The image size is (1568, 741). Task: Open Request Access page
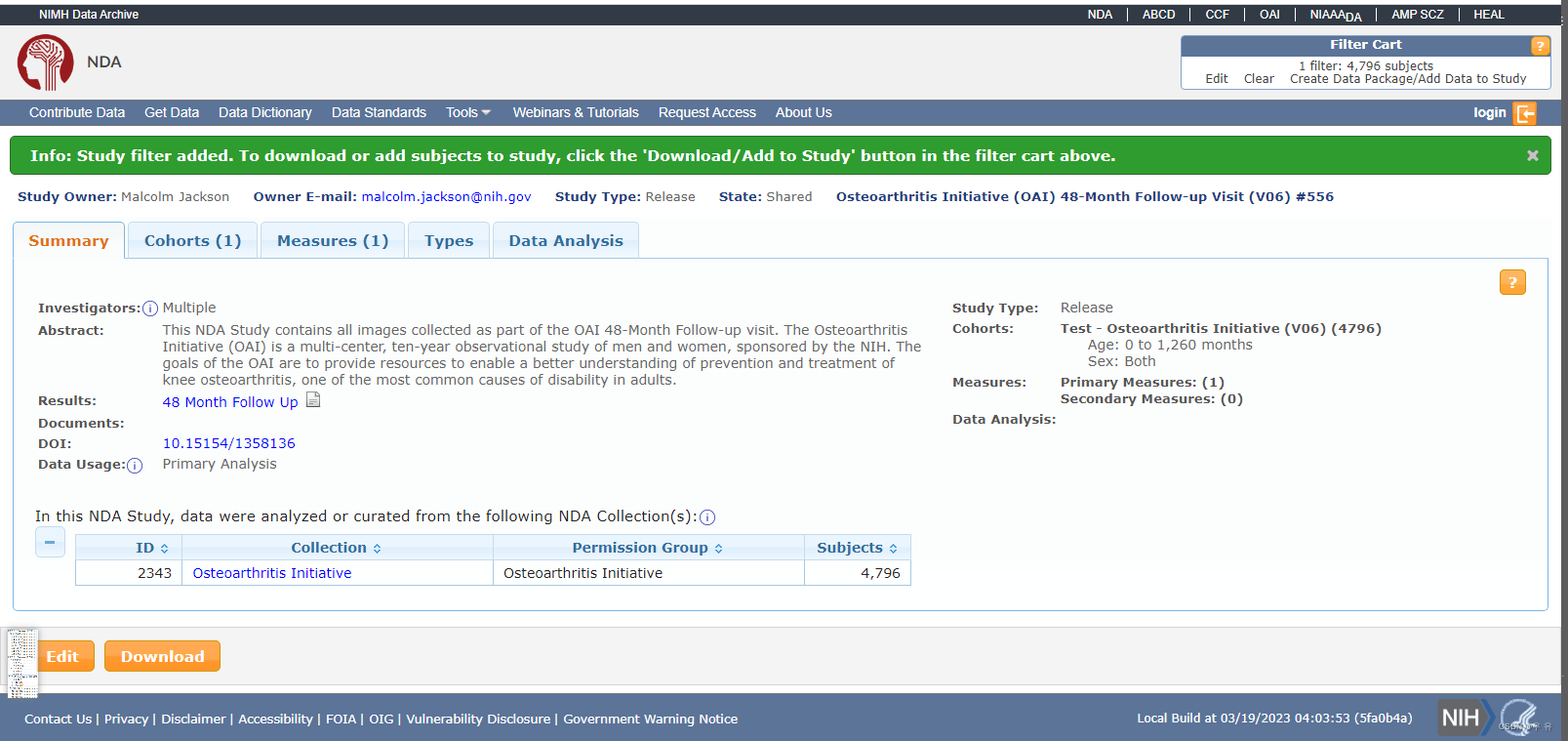point(707,112)
